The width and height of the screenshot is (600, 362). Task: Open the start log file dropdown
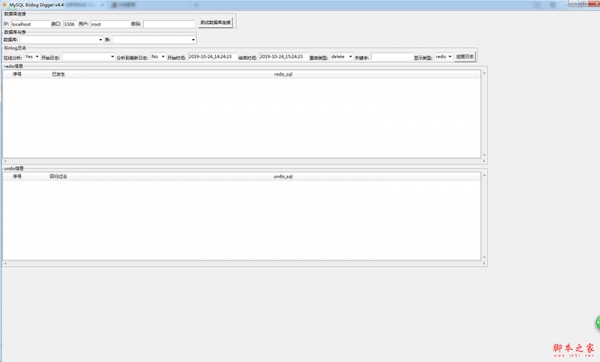88,57
